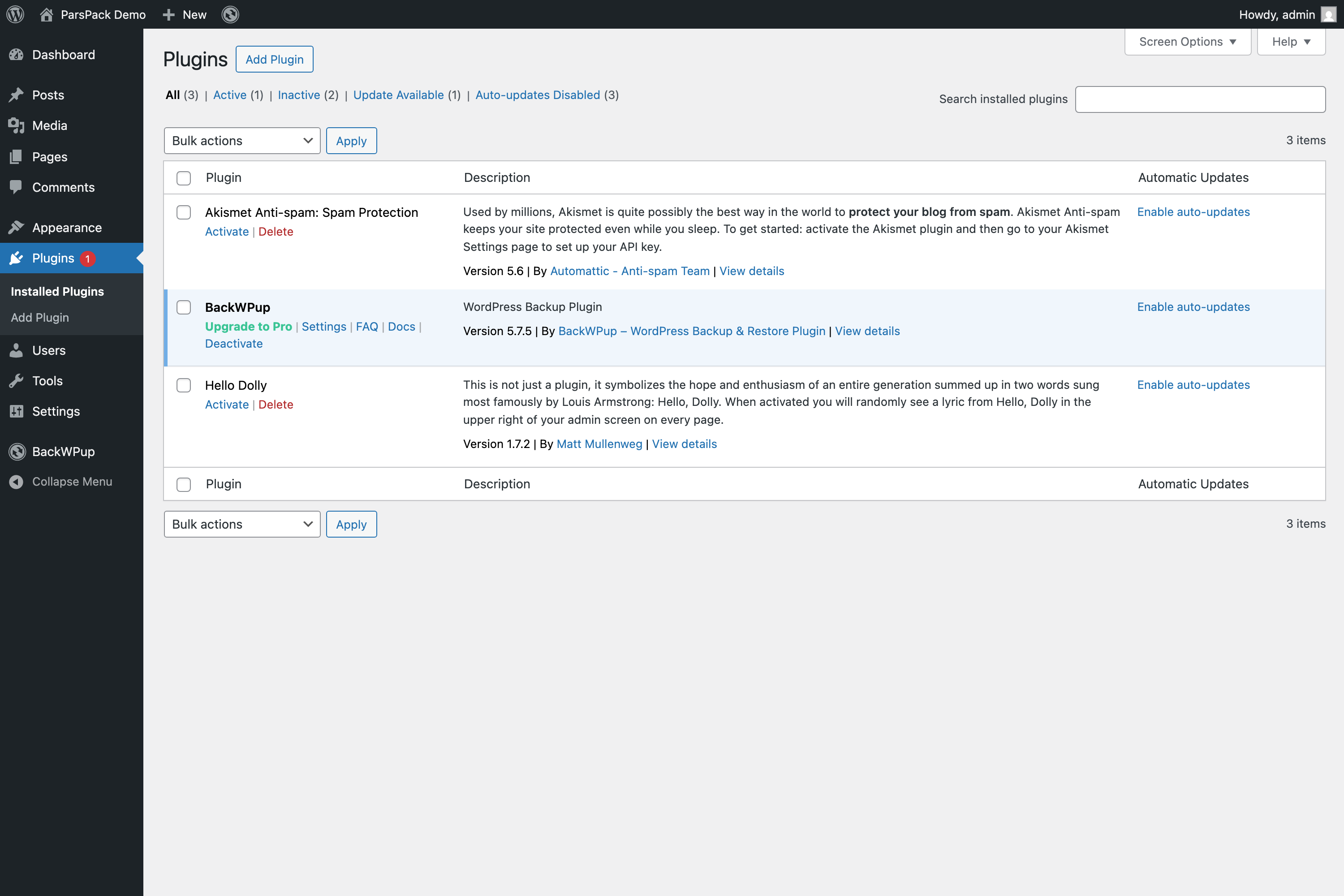This screenshot has height=896, width=1344.
Task: Focus the Search installed plugins field
Action: click(1200, 99)
